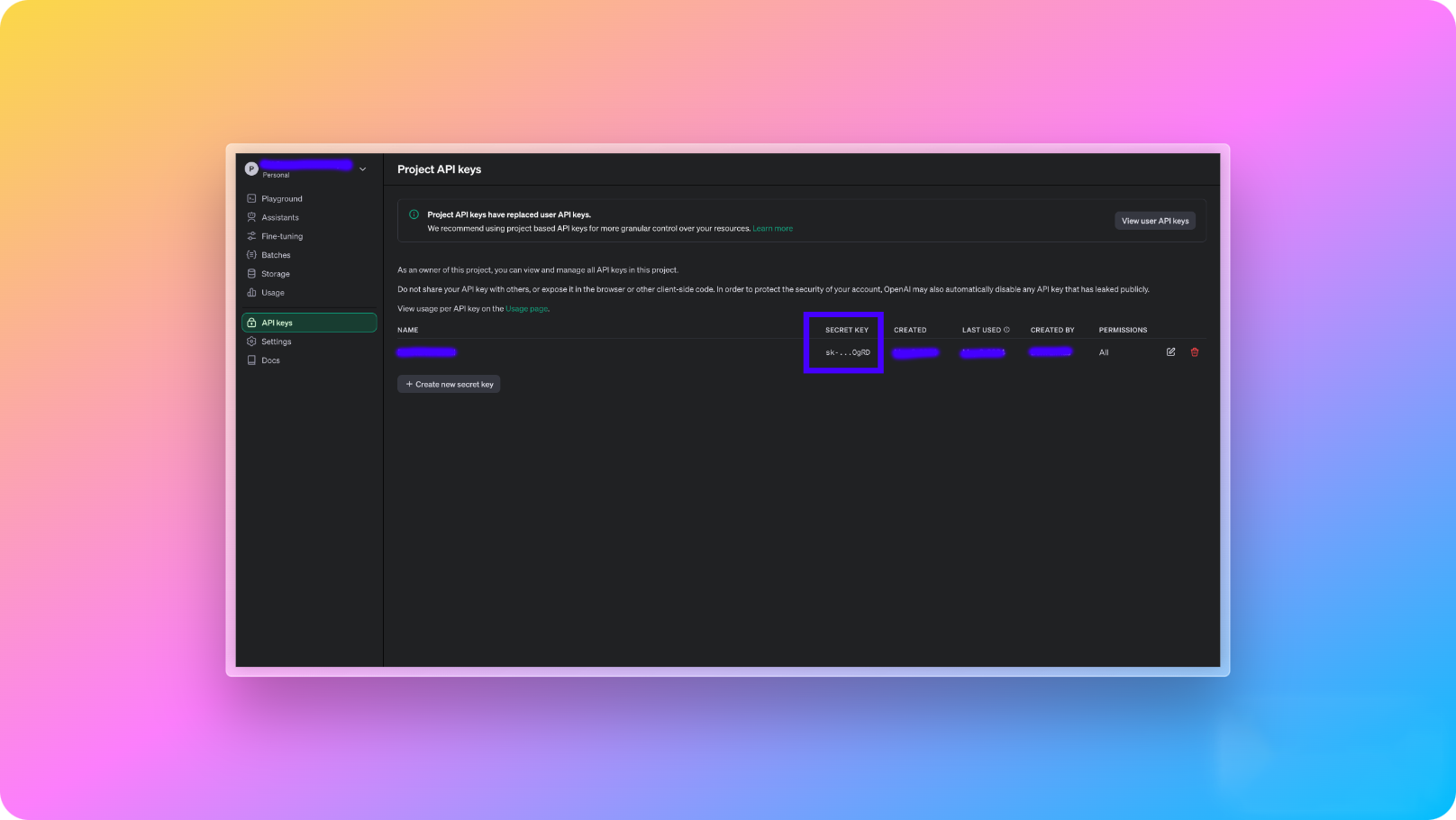Click the Fine-tuning sidebar icon

pos(251,236)
